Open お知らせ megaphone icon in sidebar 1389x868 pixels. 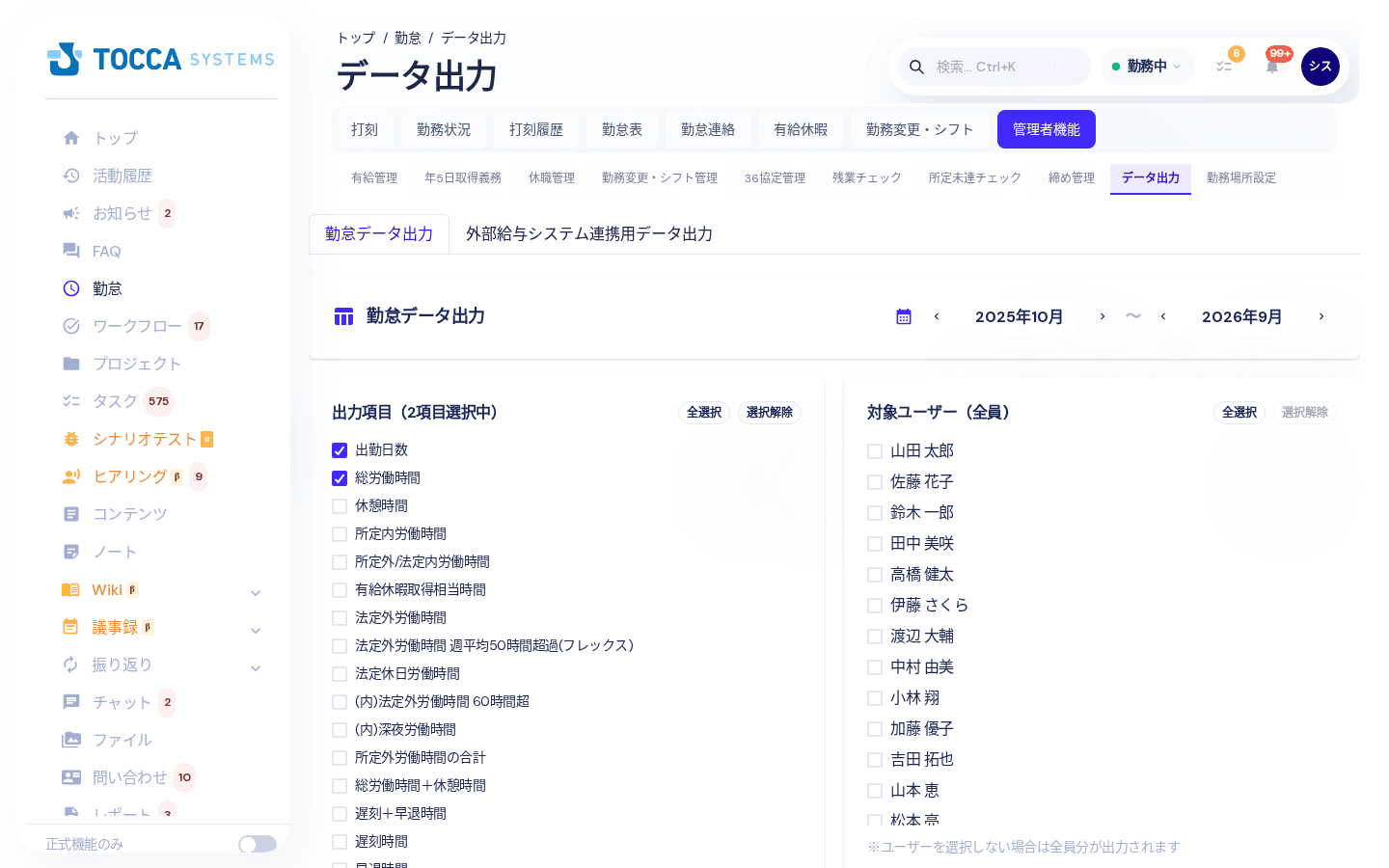pyautogui.click(x=71, y=213)
